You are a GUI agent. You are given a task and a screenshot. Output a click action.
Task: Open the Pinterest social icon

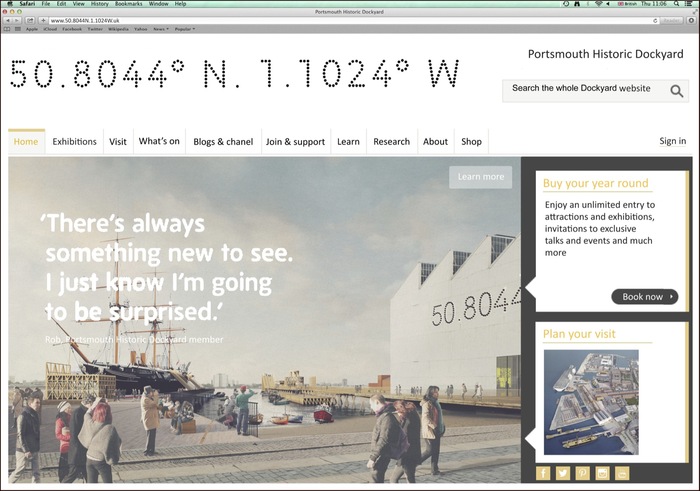583,473
